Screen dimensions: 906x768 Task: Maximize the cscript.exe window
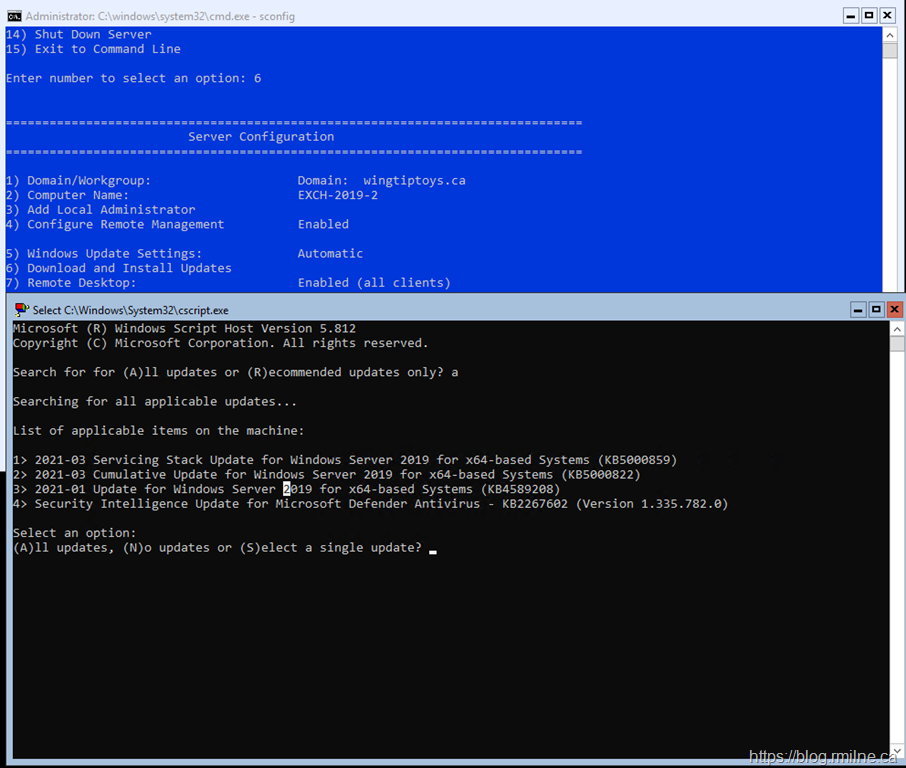876,310
